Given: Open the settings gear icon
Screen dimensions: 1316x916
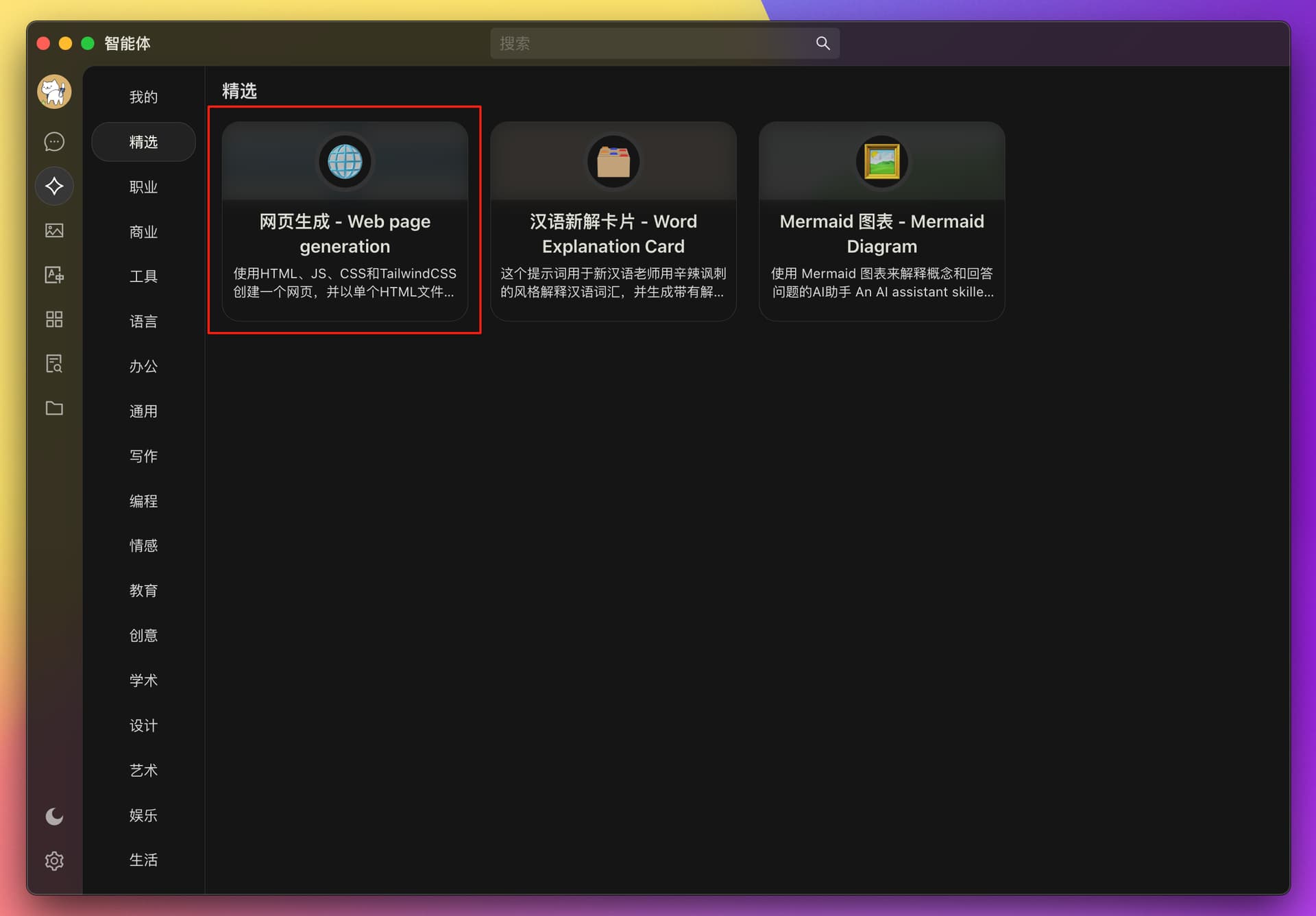Looking at the screenshot, I should click(x=54, y=860).
